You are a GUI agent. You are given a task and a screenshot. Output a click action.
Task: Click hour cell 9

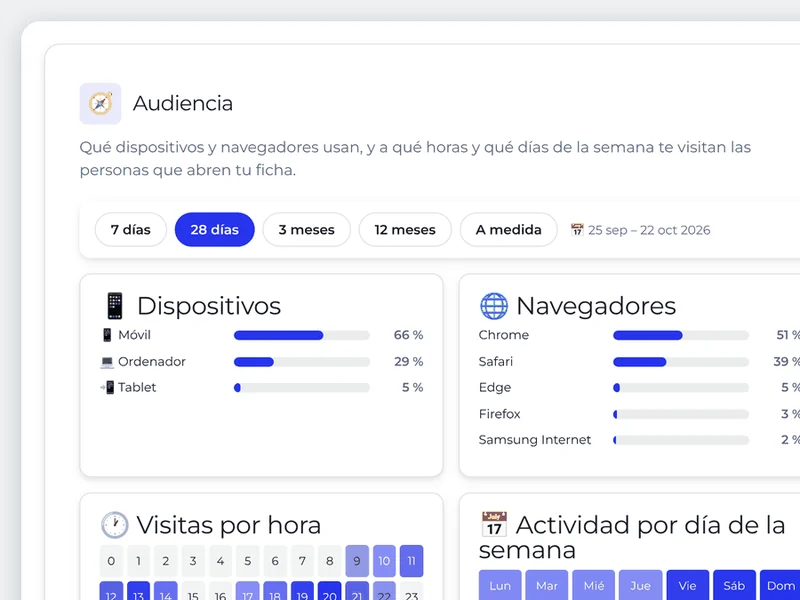[x=357, y=561]
